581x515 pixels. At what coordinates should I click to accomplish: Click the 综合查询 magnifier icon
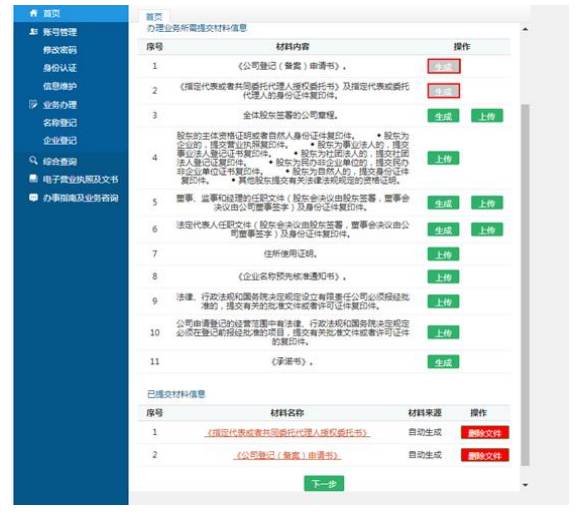coord(33,160)
